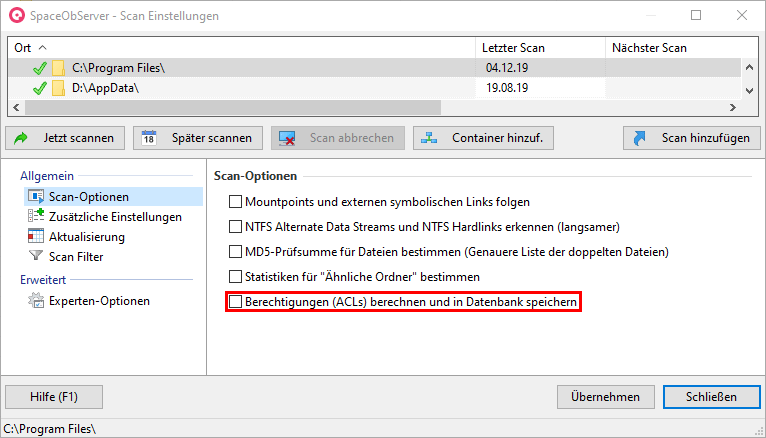766x438 pixels.
Task: Click last scan date 04.12.19
Action: (x=507, y=68)
